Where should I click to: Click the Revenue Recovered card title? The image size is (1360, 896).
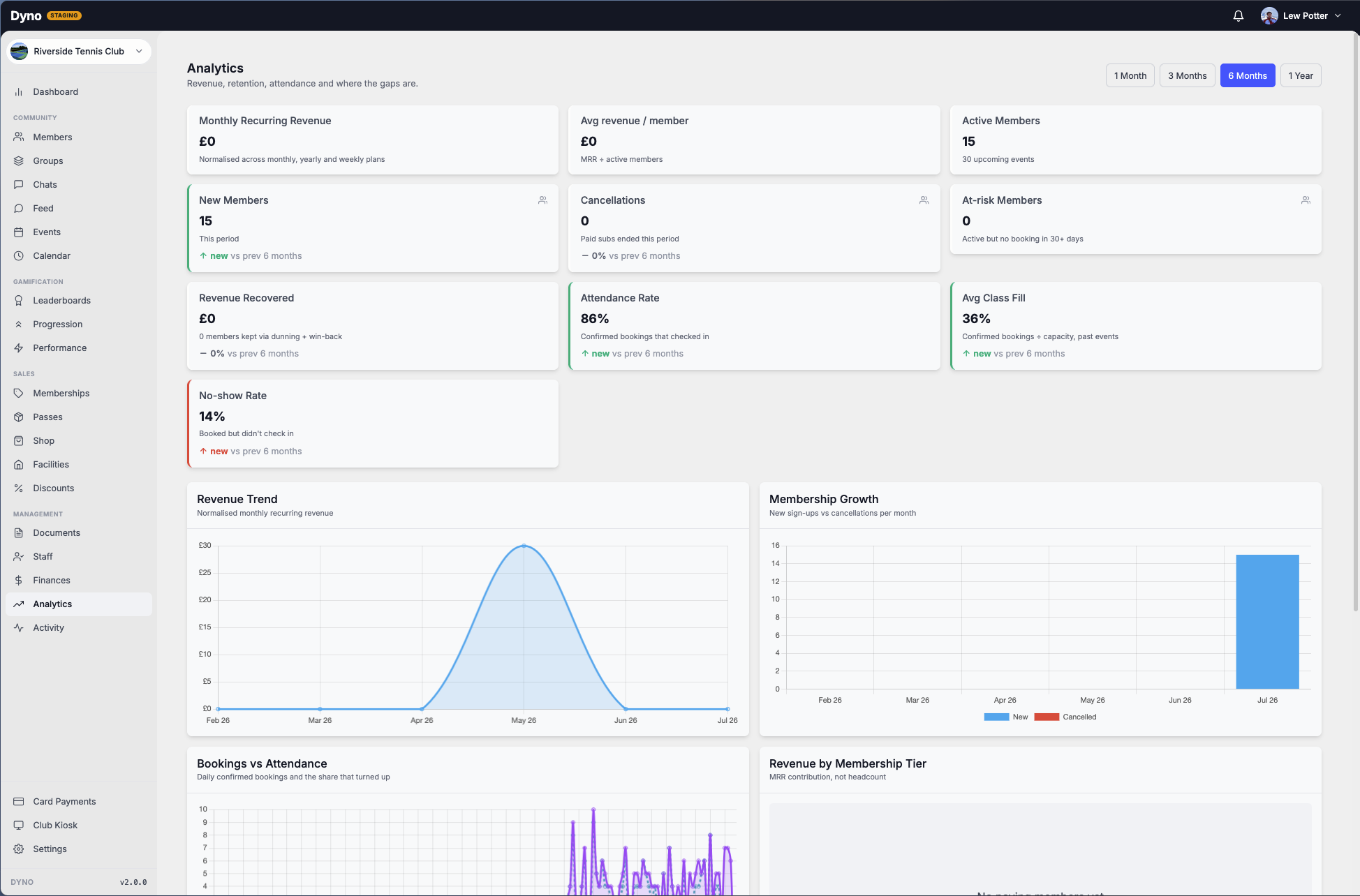point(246,298)
